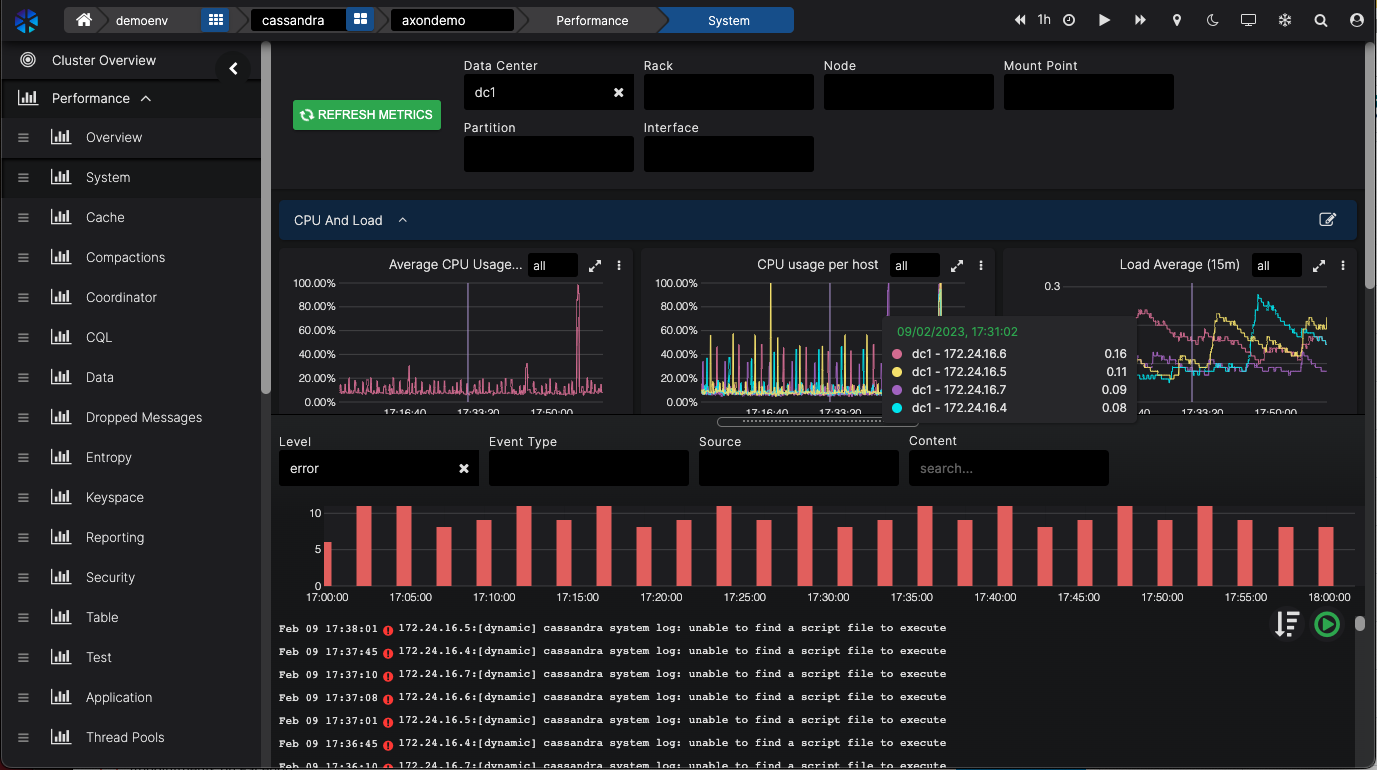Click the monitor display icon
1377x770 pixels.
click(x=1248, y=20)
